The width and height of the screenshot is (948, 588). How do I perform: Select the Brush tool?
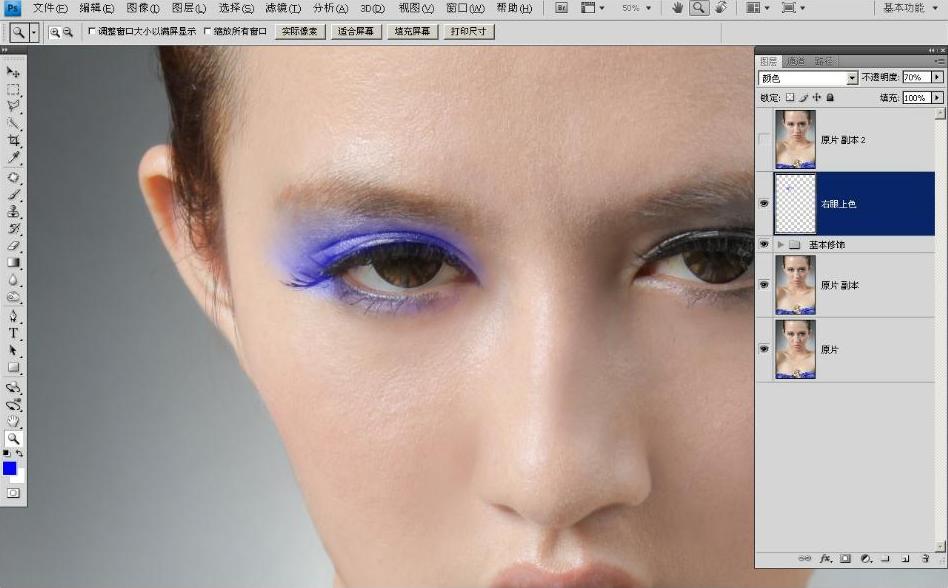pos(13,195)
